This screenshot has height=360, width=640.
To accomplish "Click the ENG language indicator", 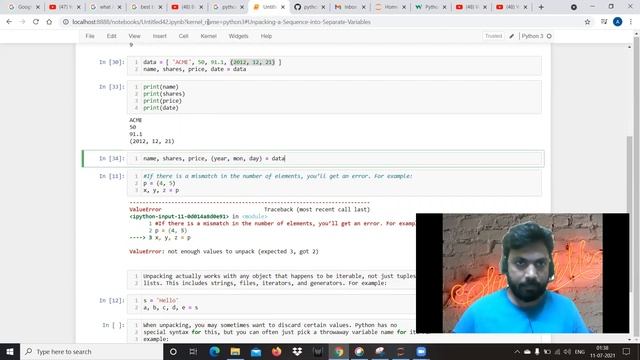I will (580, 351).
